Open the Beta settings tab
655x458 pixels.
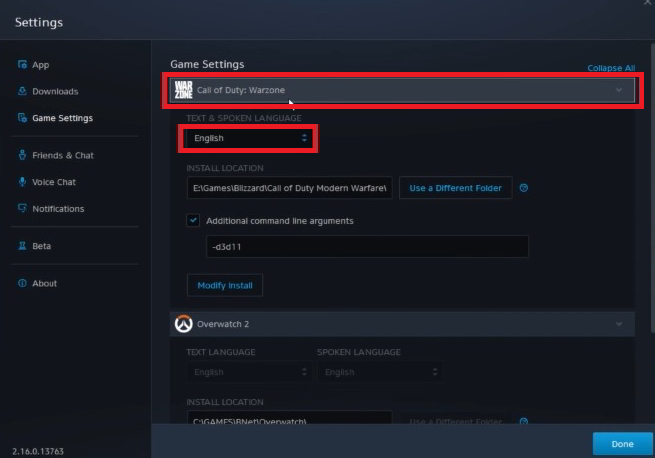point(41,246)
